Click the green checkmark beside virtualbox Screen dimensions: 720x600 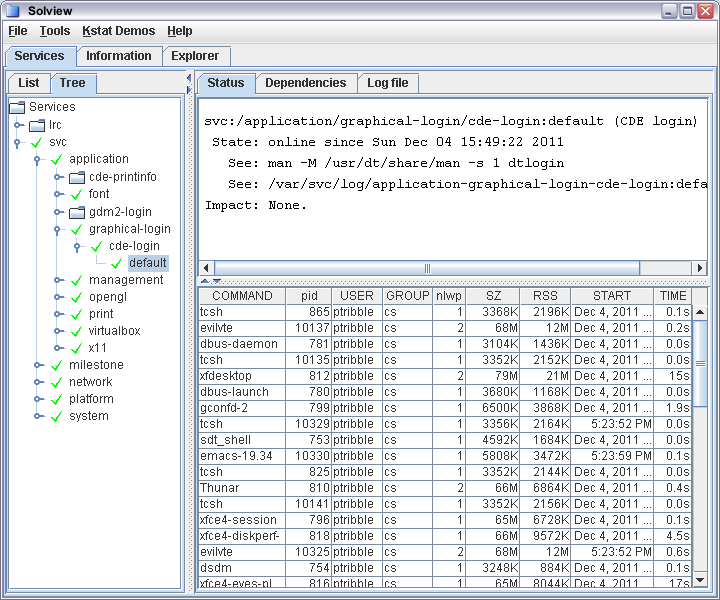point(76,331)
